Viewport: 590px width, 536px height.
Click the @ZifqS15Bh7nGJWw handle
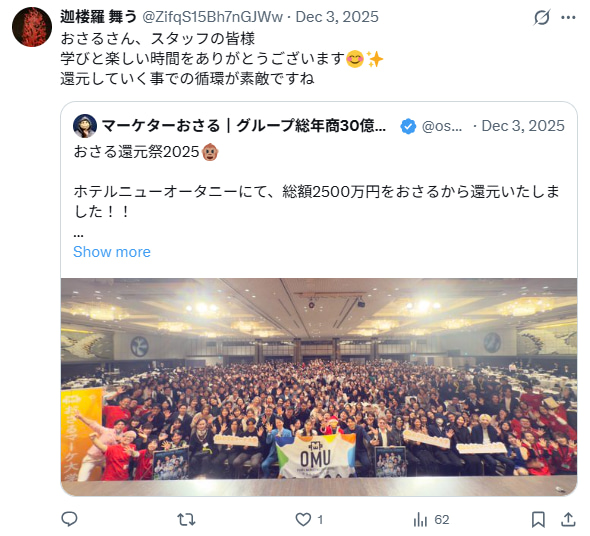coord(212,17)
